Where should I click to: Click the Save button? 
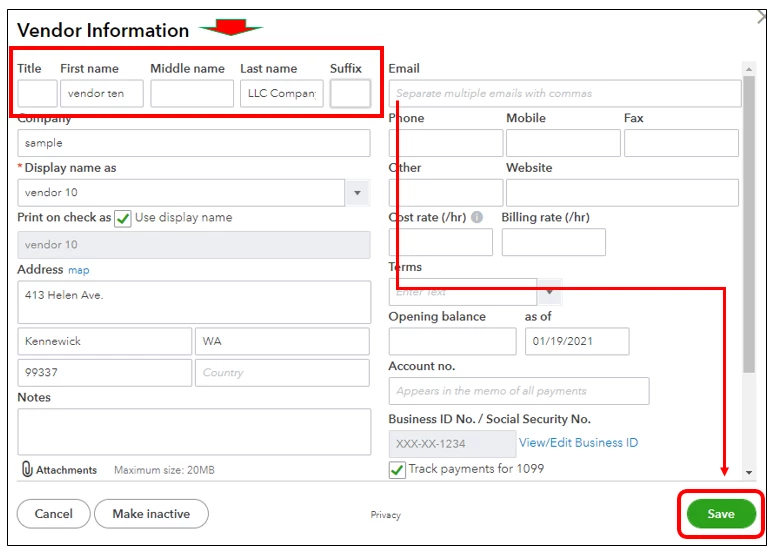coord(721,514)
